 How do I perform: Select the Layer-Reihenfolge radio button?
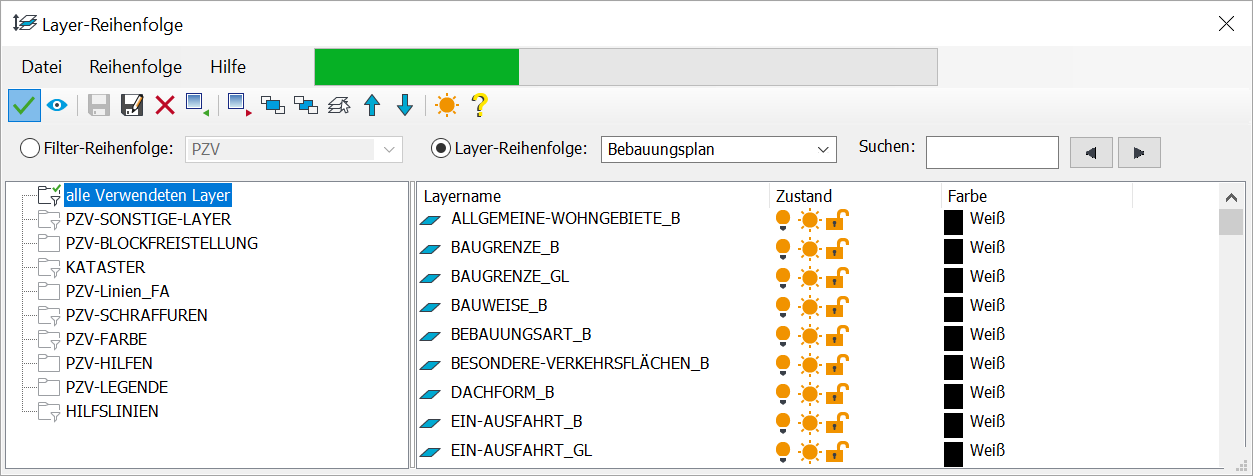click(x=441, y=148)
